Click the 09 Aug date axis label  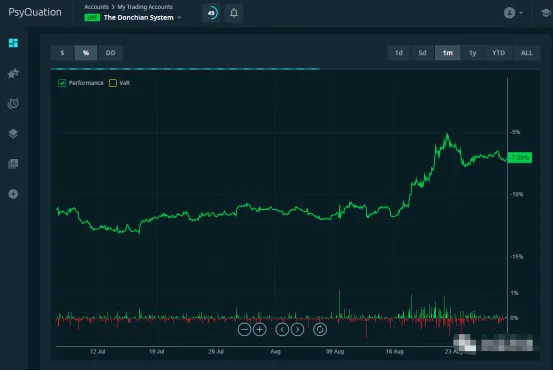335,352
